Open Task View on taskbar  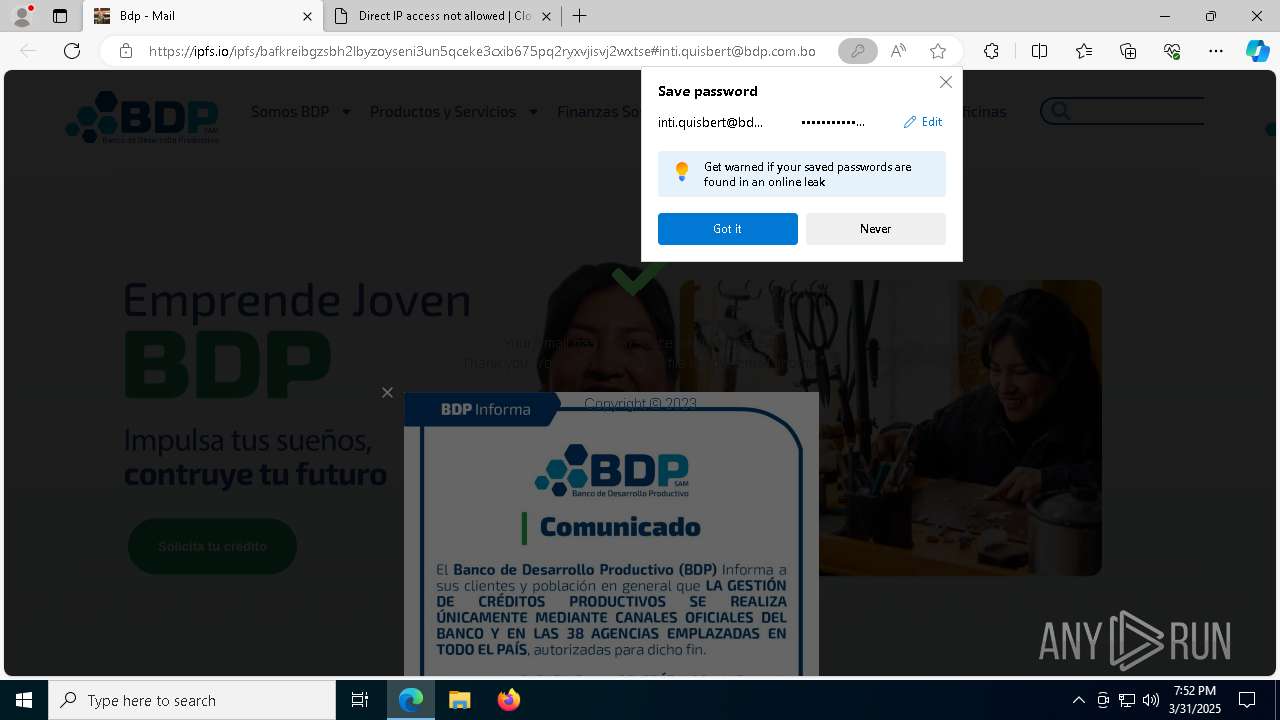(x=360, y=700)
